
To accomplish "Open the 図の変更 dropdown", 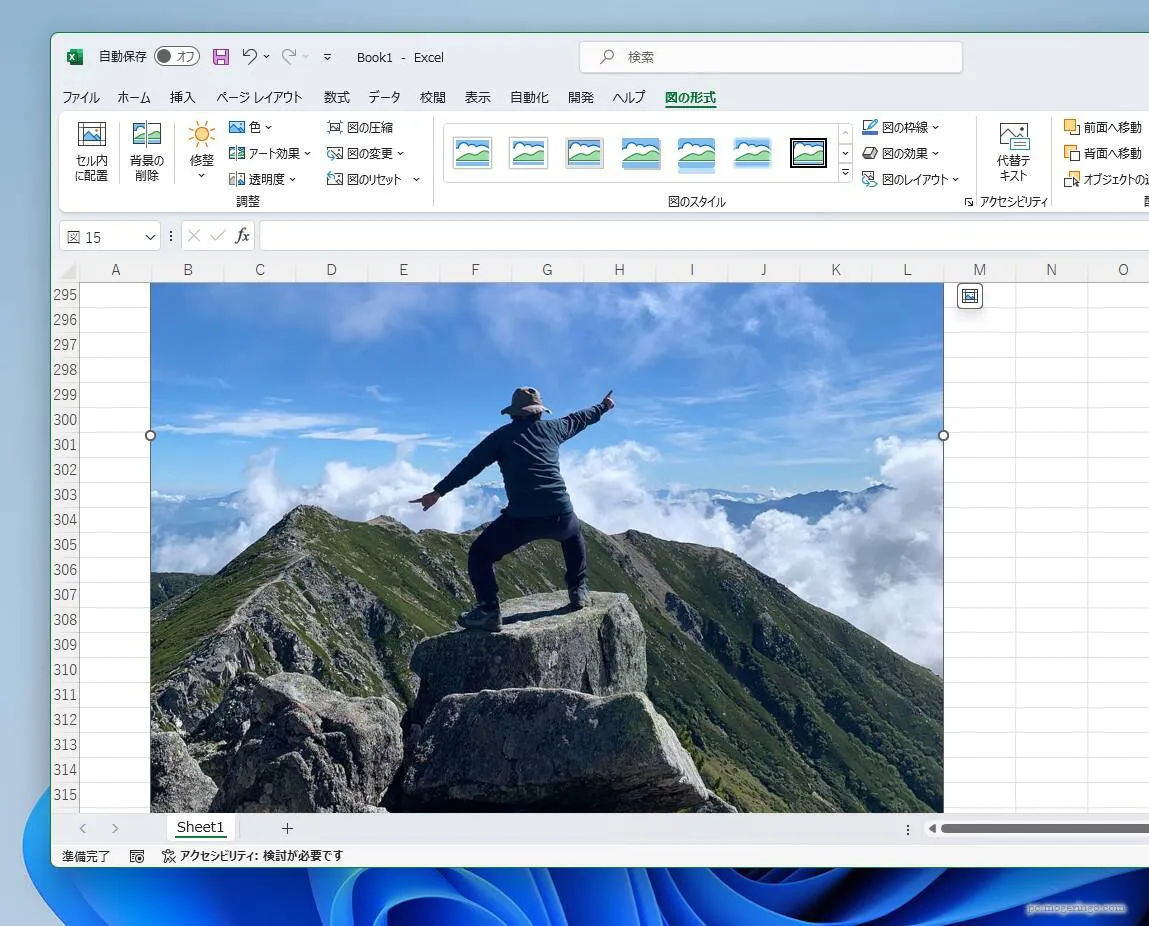I will [365, 153].
